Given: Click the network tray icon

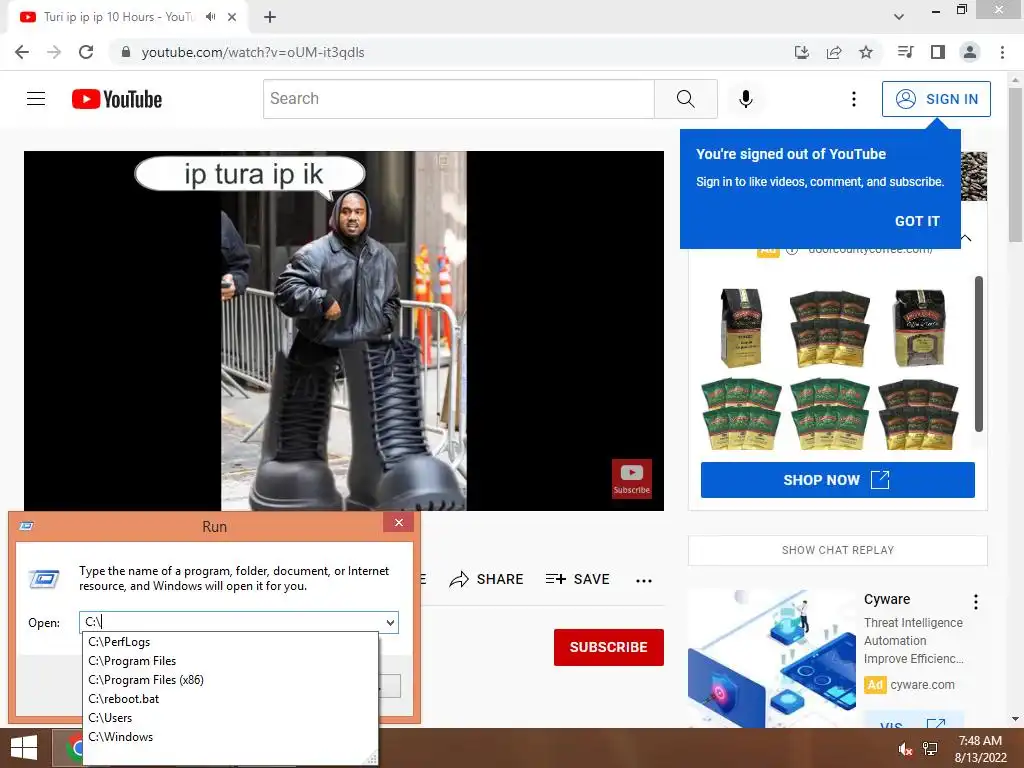Looking at the screenshot, I should (x=930, y=749).
